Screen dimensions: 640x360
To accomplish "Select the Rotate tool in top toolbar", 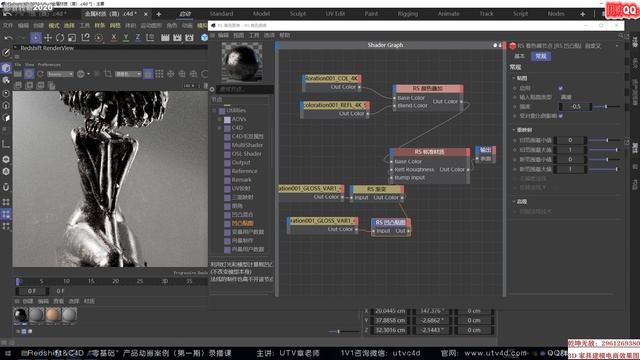I will coord(60,38).
